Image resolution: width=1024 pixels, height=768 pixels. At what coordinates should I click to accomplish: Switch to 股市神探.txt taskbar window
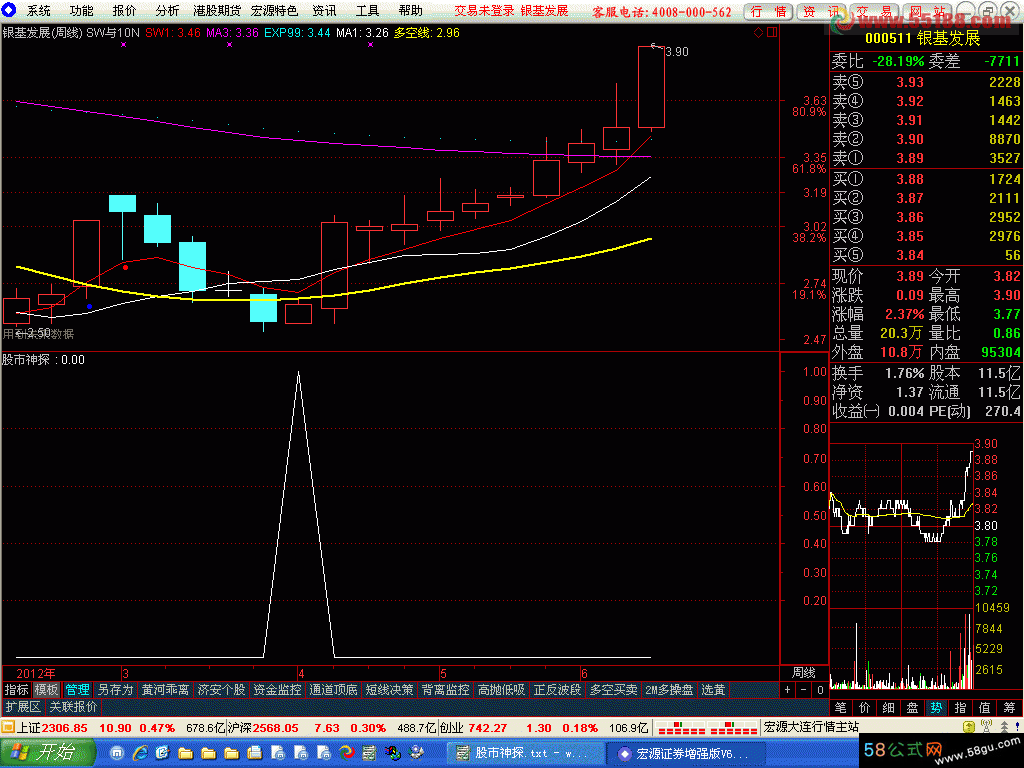coord(524,753)
